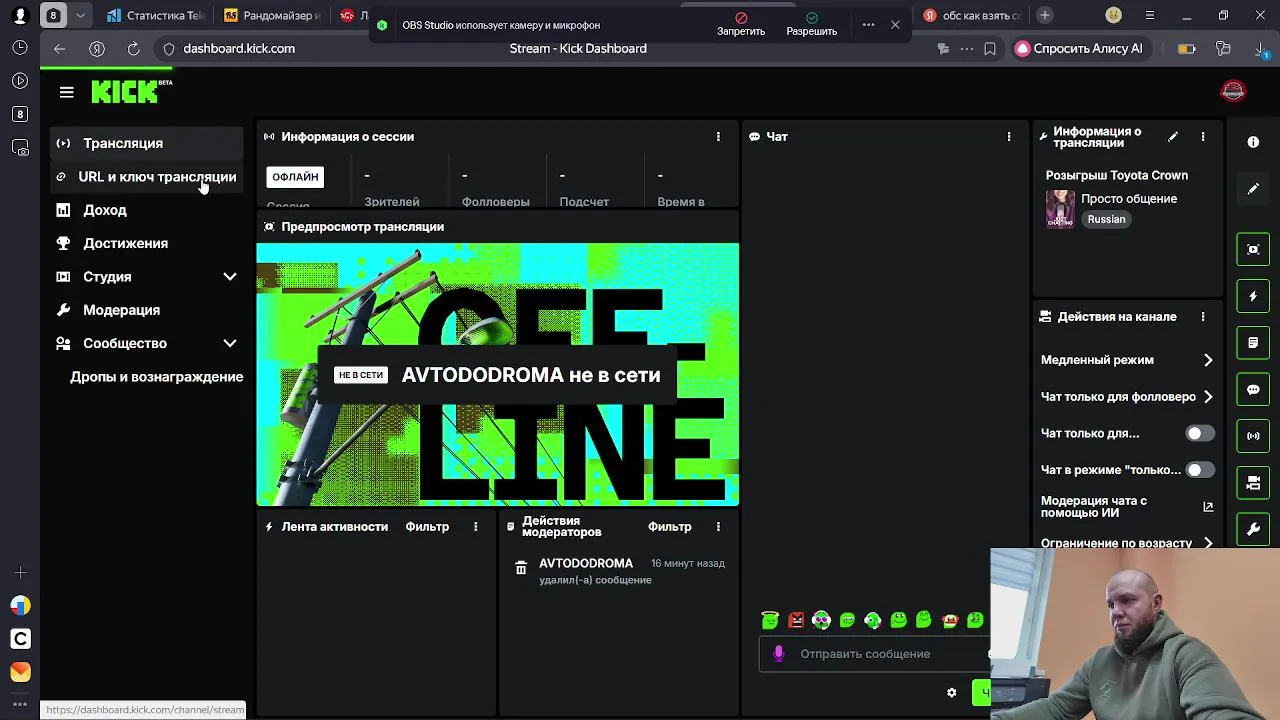Image resolution: width=1280 pixels, height=720 pixels.
Task: Click the purple microphone icon in chat input
Action: [779, 654]
